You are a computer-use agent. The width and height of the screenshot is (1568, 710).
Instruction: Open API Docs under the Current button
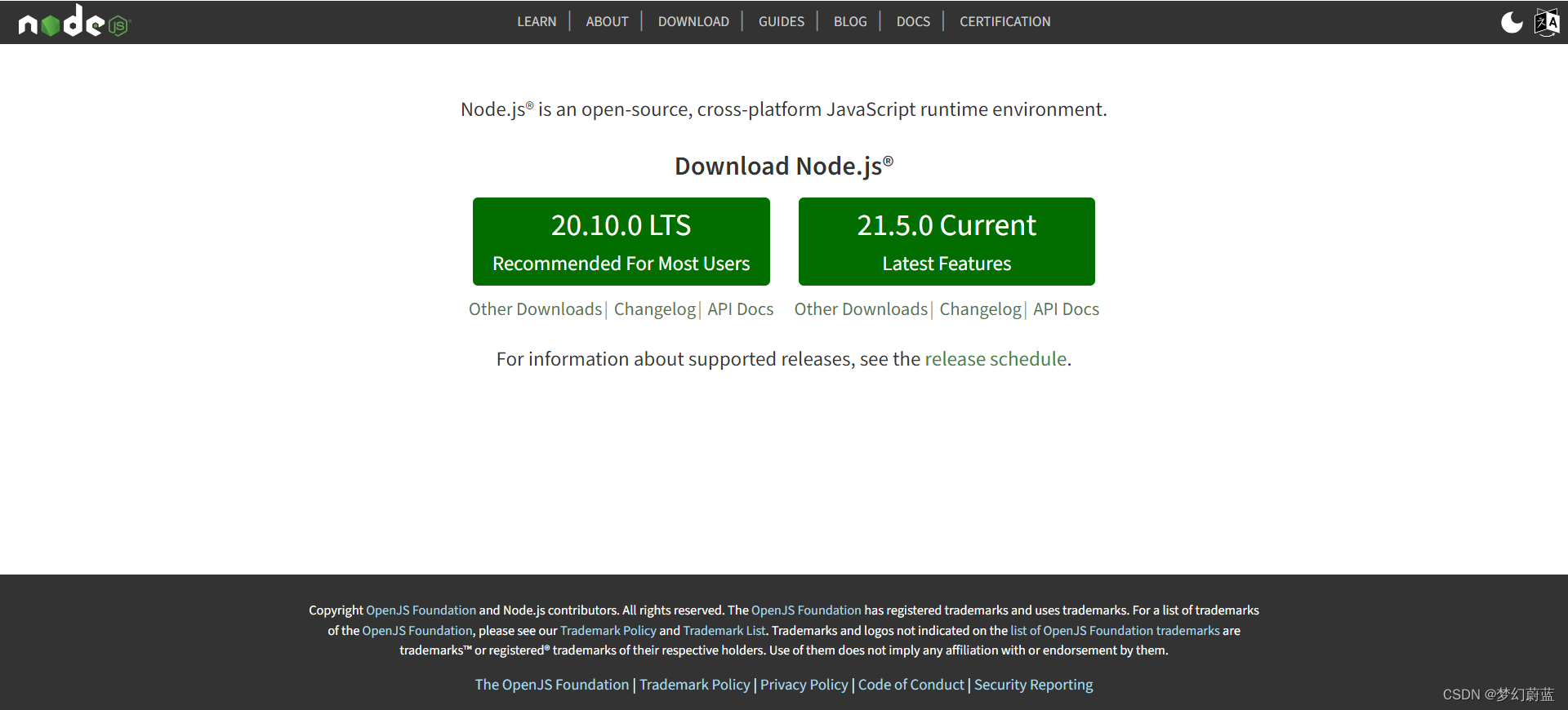[x=1067, y=309]
